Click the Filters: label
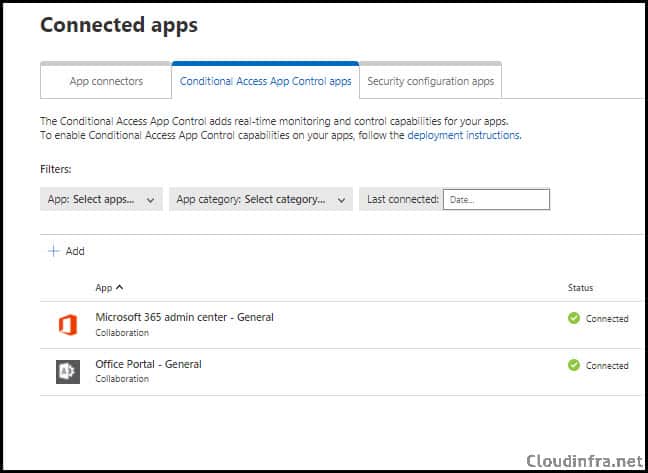 click(x=56, y=169)
